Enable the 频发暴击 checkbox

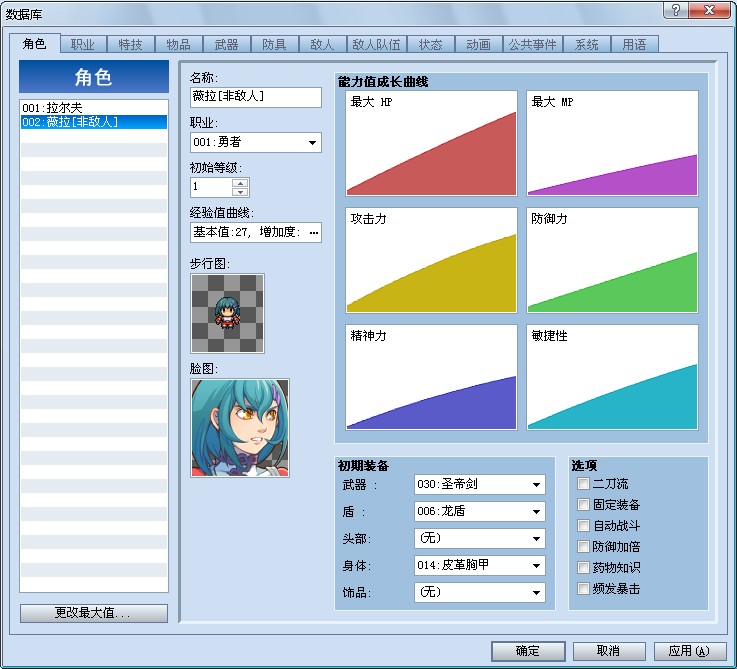(x=583, y=588)
